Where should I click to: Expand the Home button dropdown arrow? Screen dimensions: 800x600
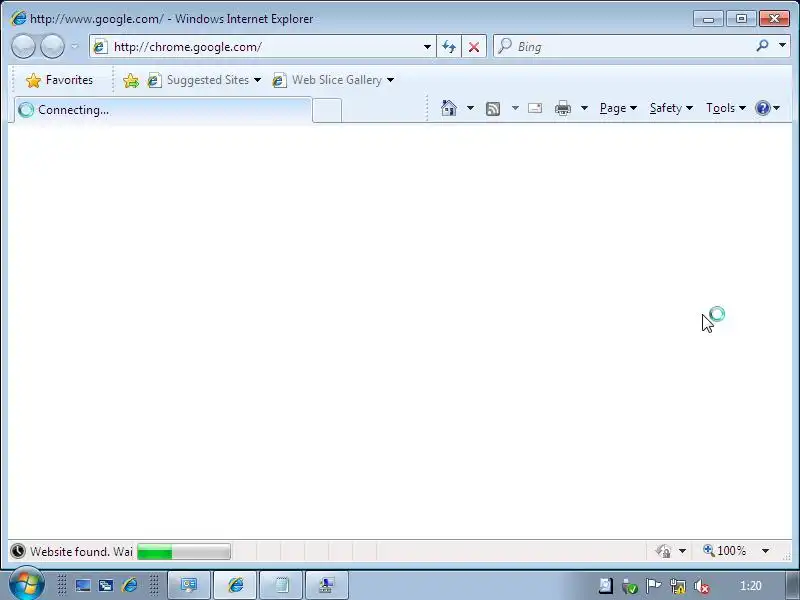(470, 108)
